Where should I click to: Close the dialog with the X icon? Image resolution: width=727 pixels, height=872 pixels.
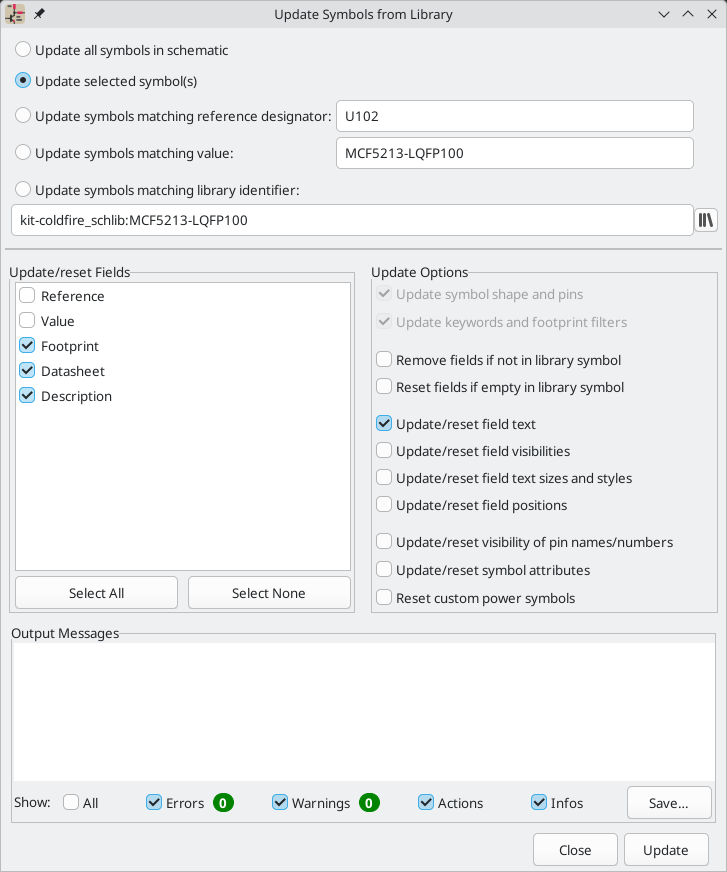(712, 14)
